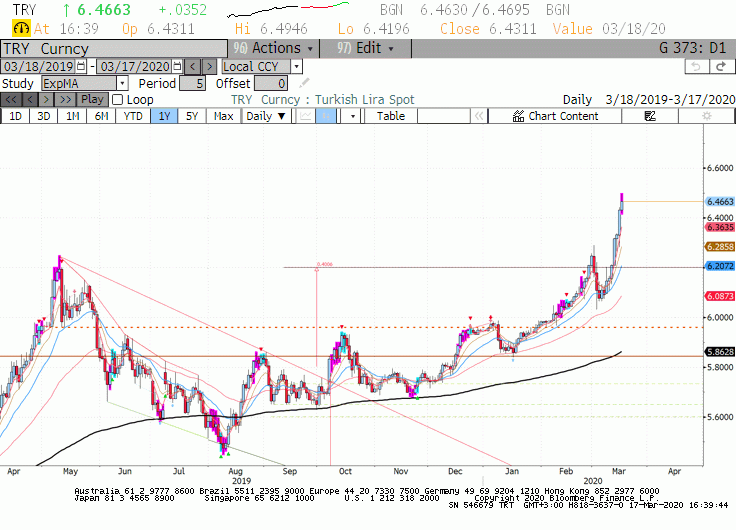
Task: Click the Play button
Action: click(x=92, y=100)
